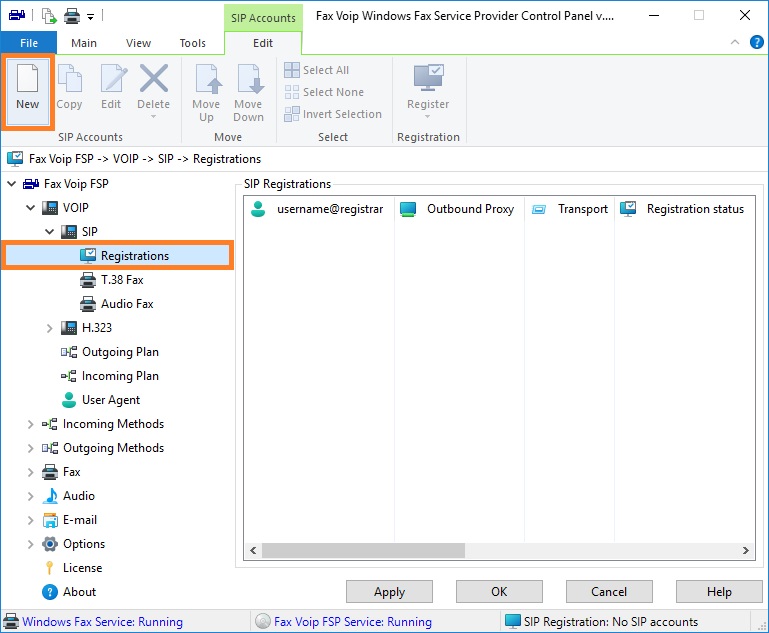Open the quick access toolbar customize dropdown
The height and width of the screenshot is (633, 769).
90,17
